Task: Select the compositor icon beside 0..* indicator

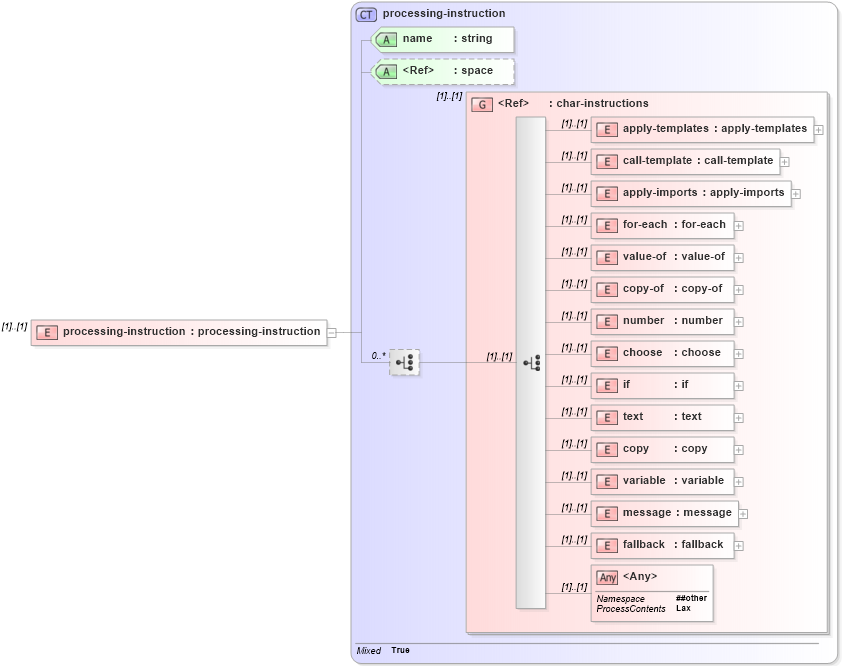Action: (404, 362)
